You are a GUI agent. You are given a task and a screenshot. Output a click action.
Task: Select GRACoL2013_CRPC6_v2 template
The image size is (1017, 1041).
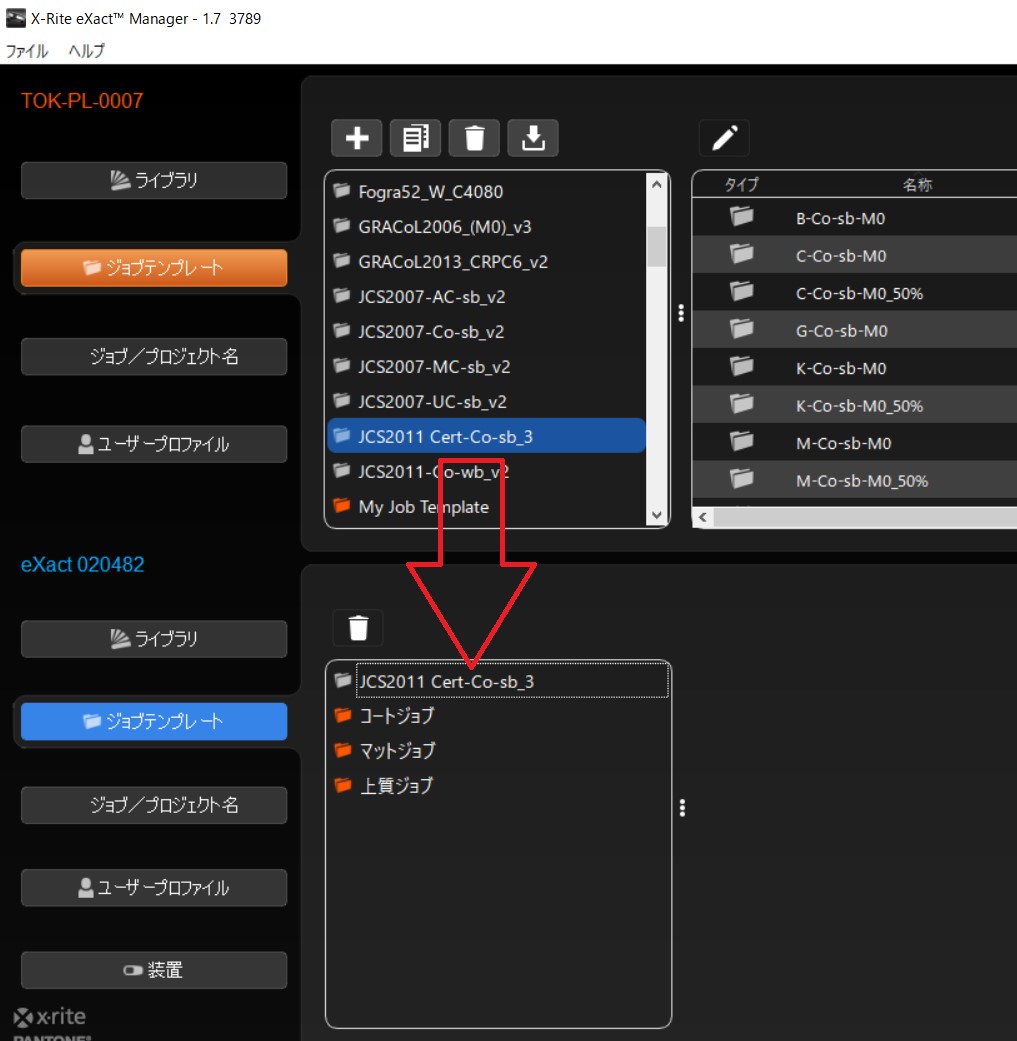(486, 262)
